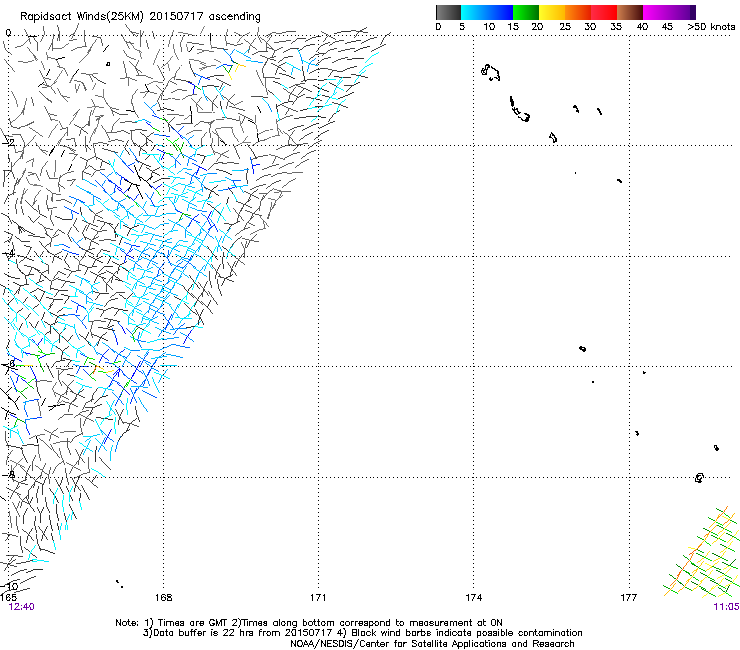Click the latitude label "-10"
This screenshot has height=650, width=740.
[x=11, y=586]
